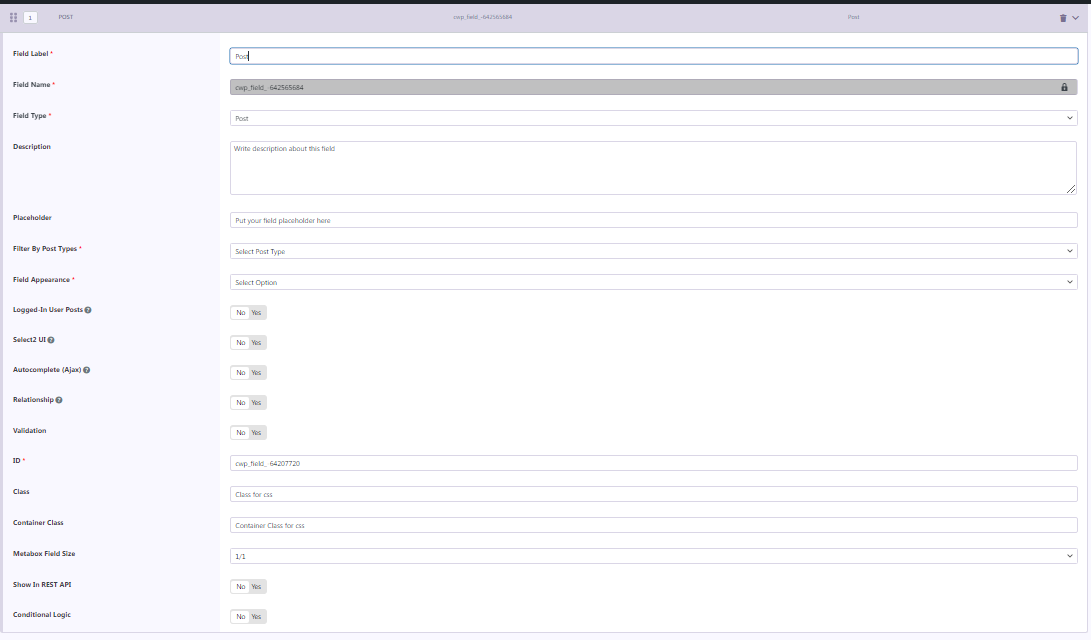1091x640 pixels.
Task: Open help icon for Logged-In User Posts
Action: coord(88,310)
